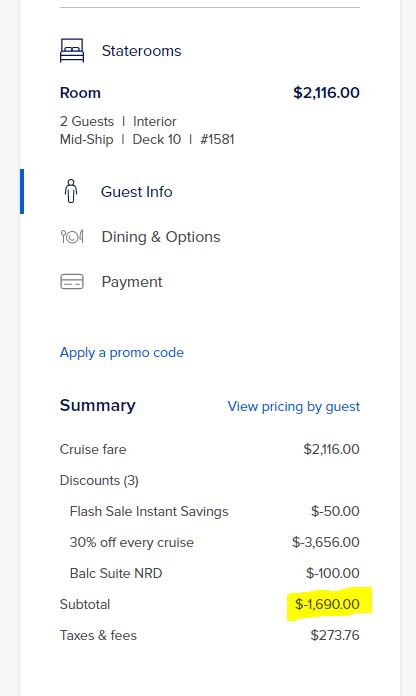Click the Taxes & fees amount $273.76

click(x=335, y=635)
